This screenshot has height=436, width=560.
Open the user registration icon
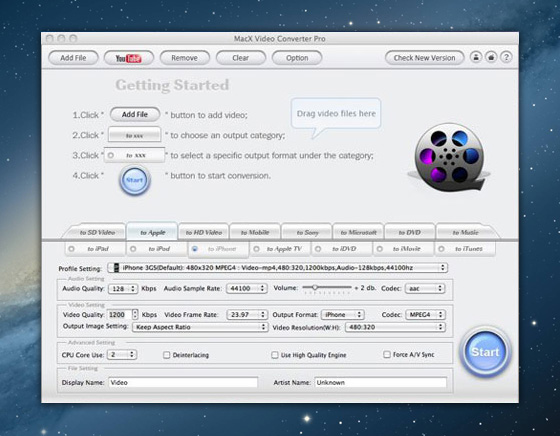[x=476, y=57]
